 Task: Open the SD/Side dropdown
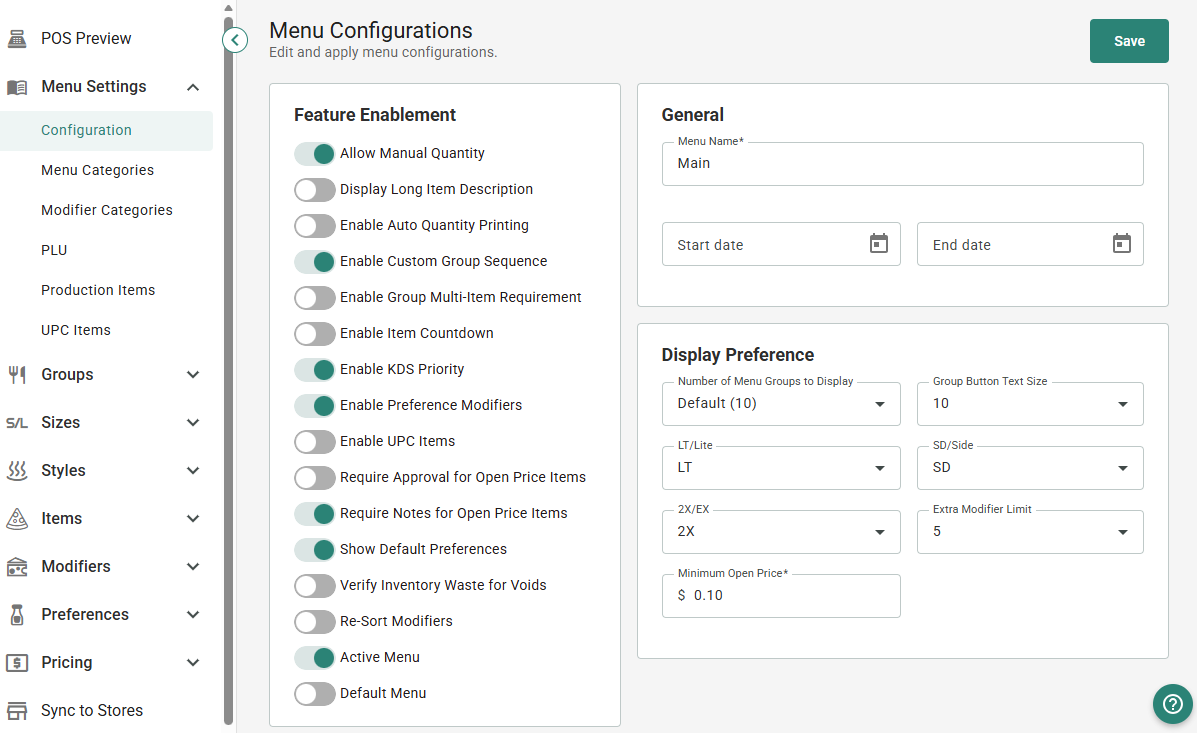[1030, 468]
